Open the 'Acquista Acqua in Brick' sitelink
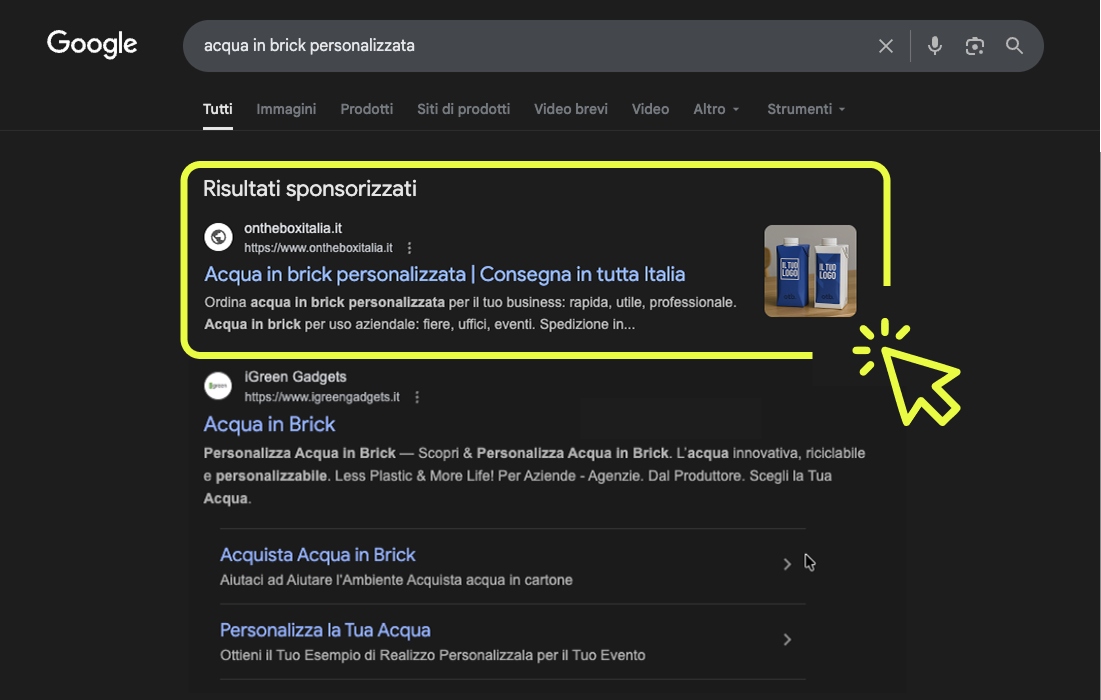This screenshot has height=700, width=1101. pyautogui.click(x=317, y=555)
